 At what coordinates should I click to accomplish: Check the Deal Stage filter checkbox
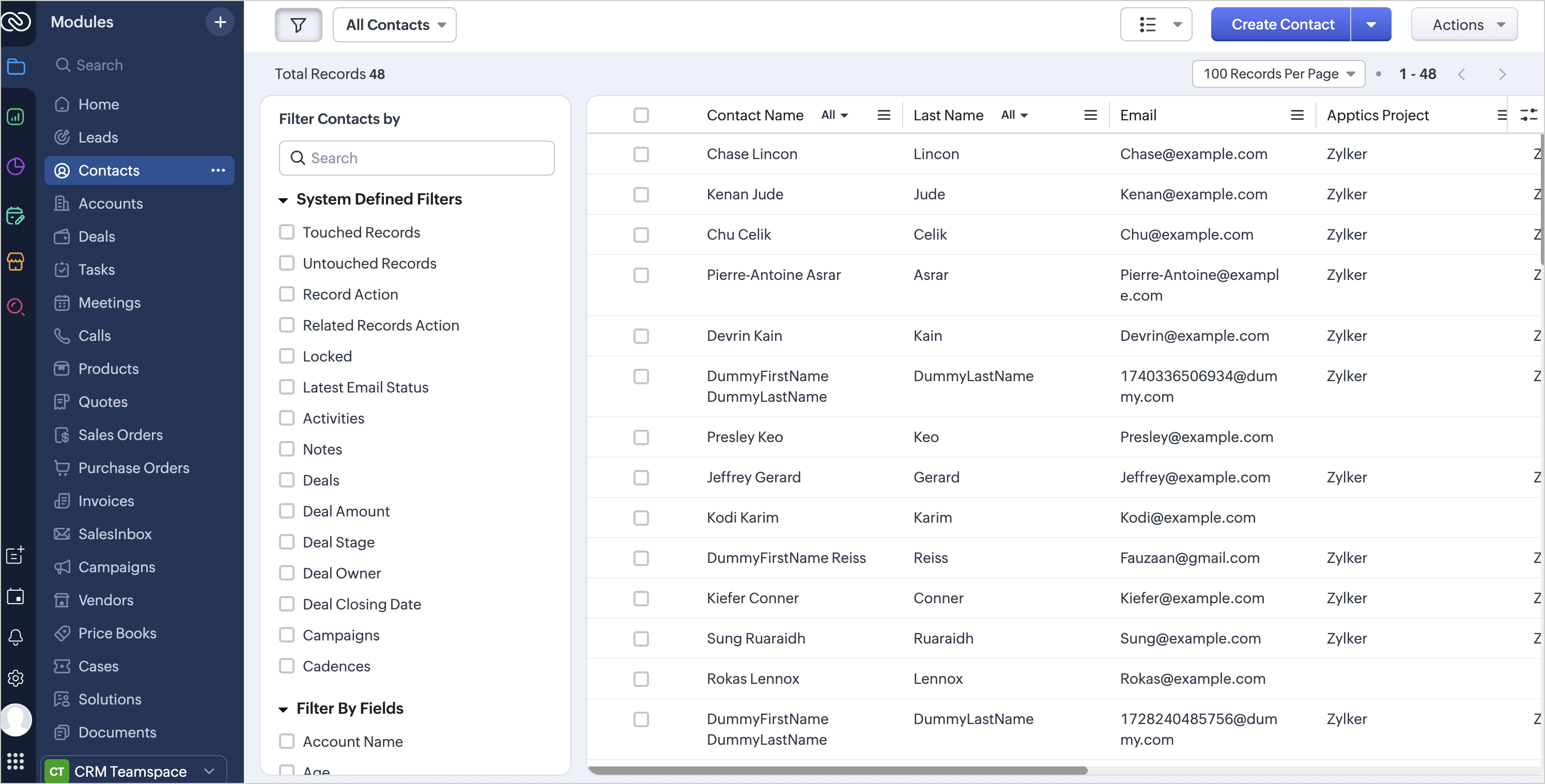[287, 542]
